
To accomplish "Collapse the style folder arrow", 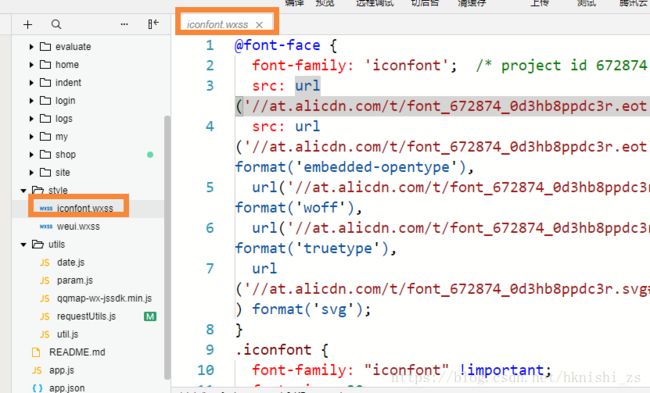I will [x=24, y=191].
